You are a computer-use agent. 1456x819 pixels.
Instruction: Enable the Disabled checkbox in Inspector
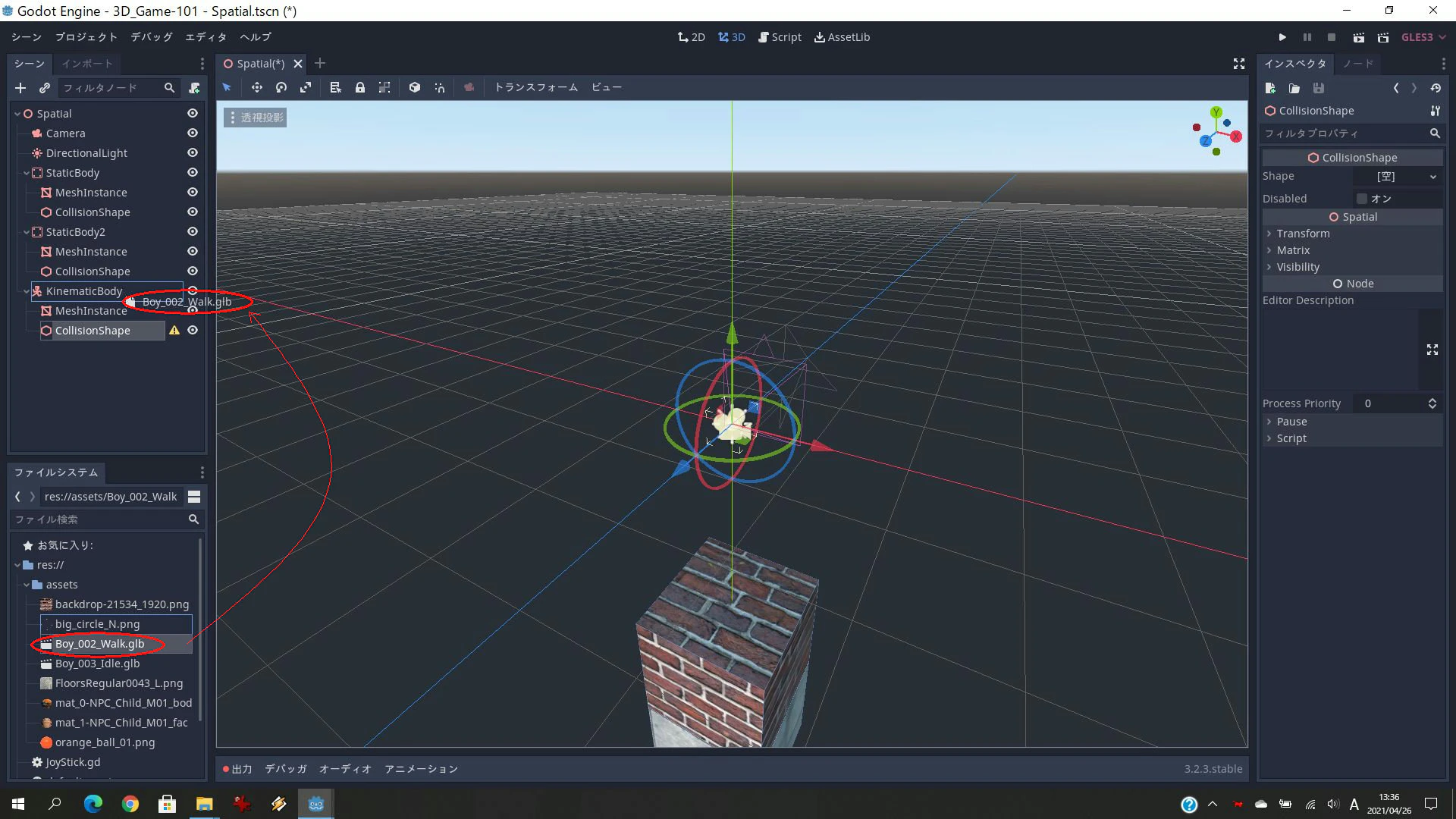point(1362,199)
